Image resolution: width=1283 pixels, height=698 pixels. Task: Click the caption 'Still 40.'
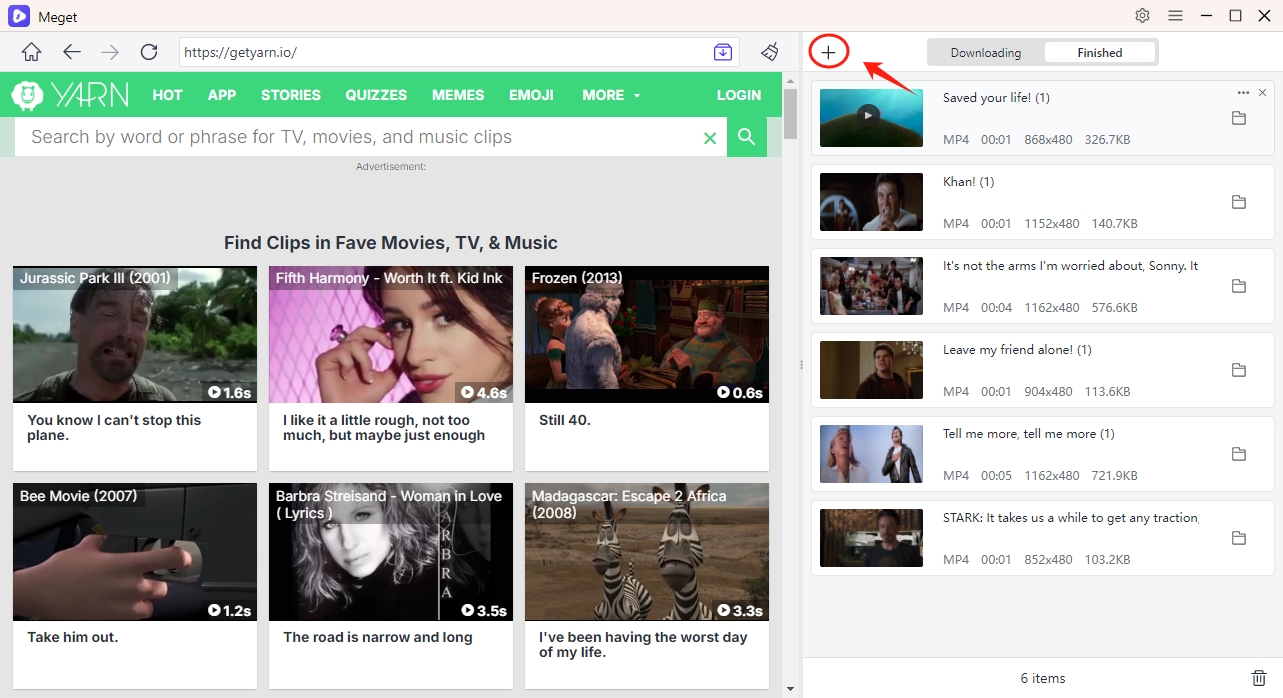tap(565, 420)
